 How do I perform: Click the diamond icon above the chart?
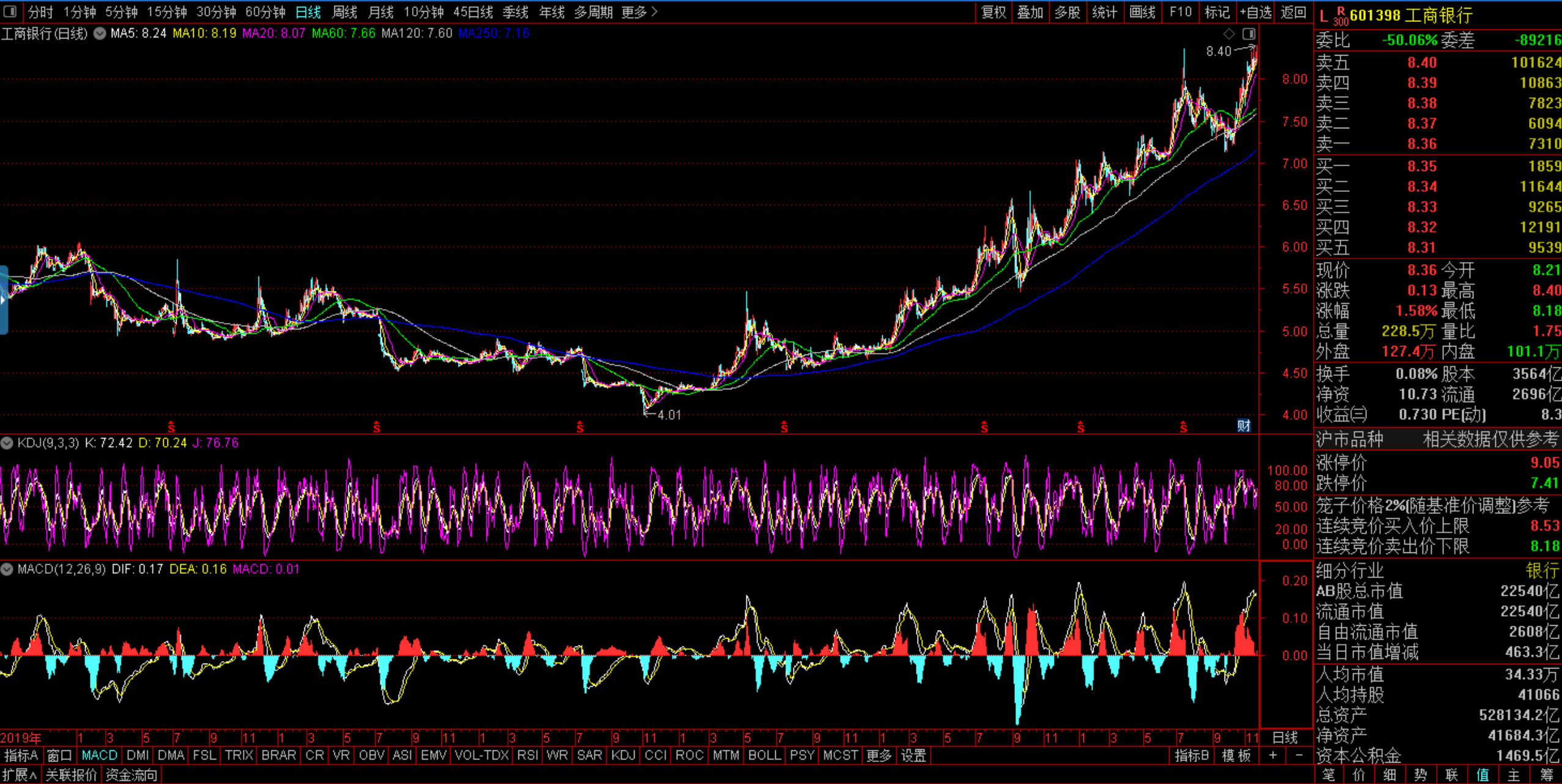click(x=1229, y=34)
